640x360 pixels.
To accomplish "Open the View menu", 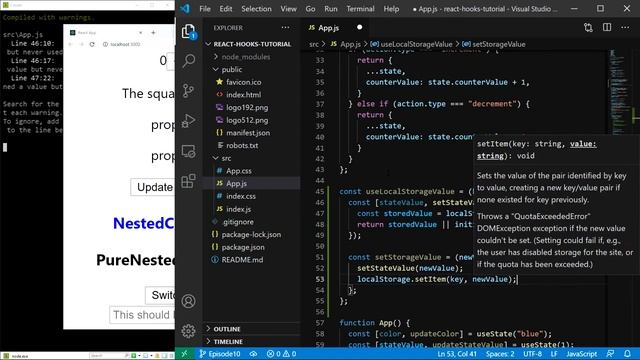I will (x=288, y=9).
